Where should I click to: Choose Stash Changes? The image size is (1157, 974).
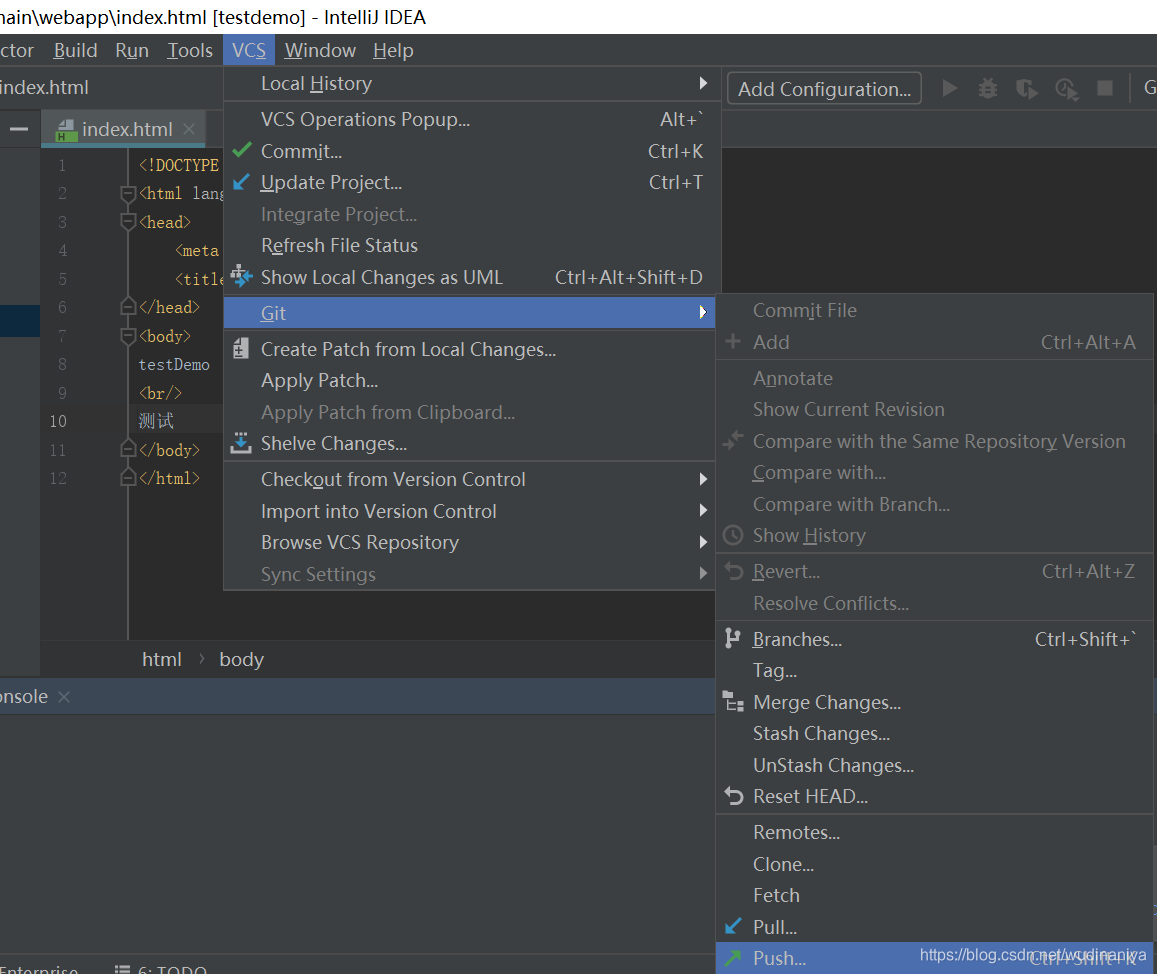coord(934,733)
